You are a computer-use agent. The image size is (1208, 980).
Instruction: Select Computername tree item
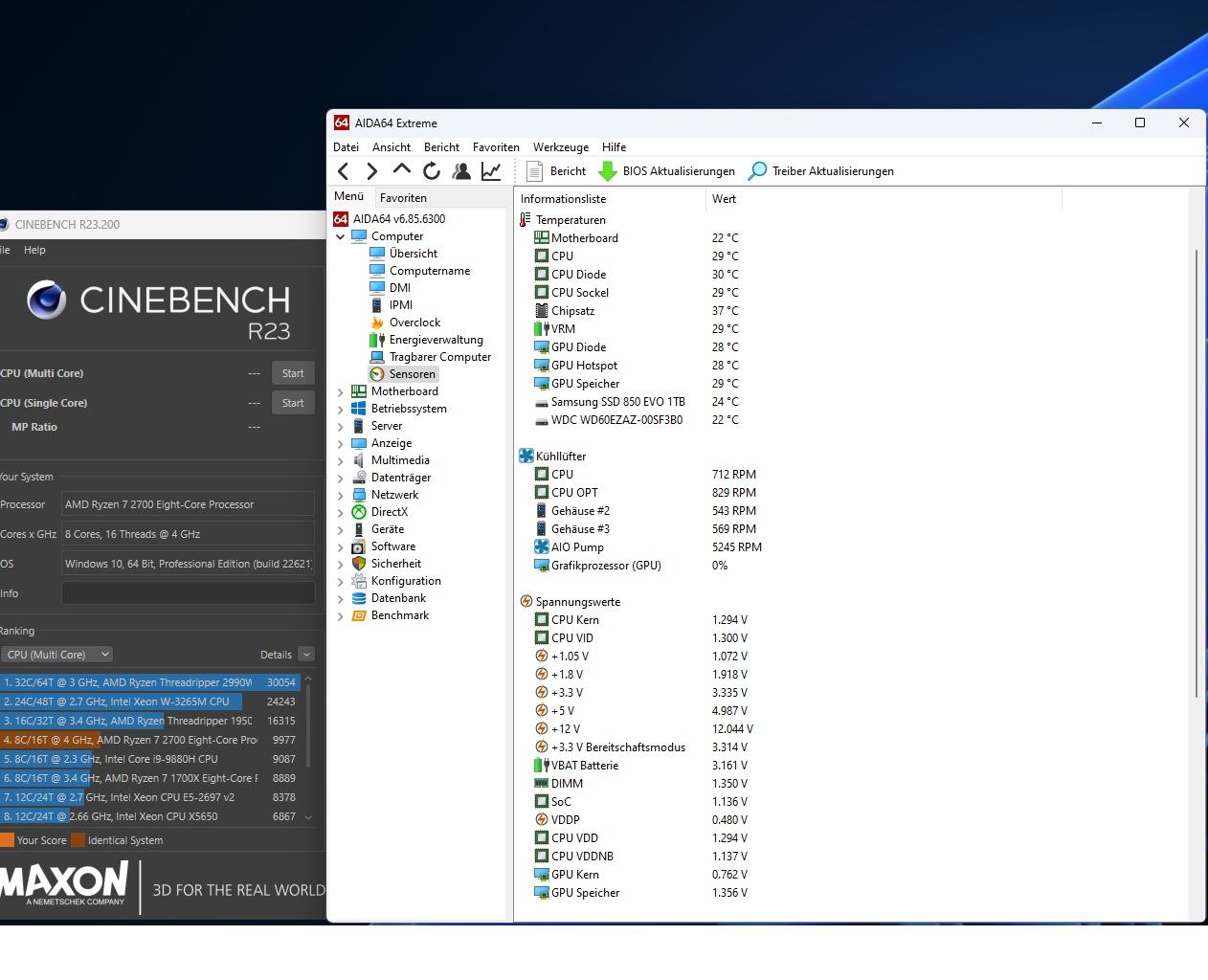pos(420,271)
